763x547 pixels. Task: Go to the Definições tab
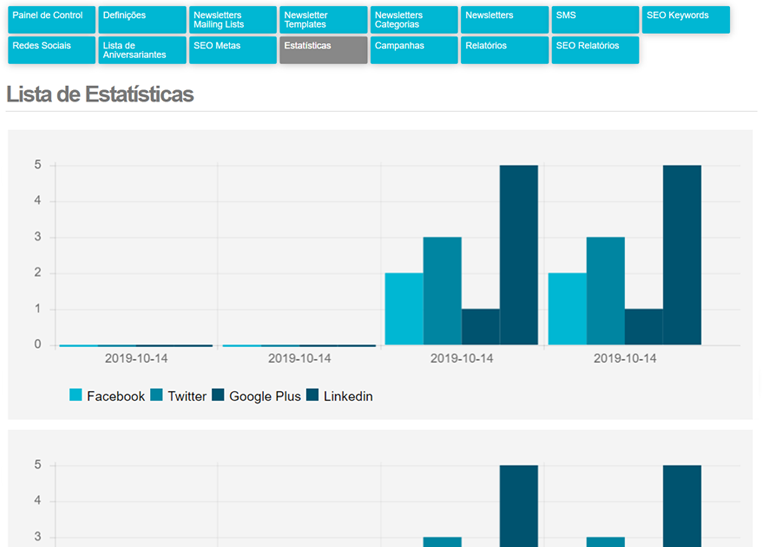click(142, 20)
